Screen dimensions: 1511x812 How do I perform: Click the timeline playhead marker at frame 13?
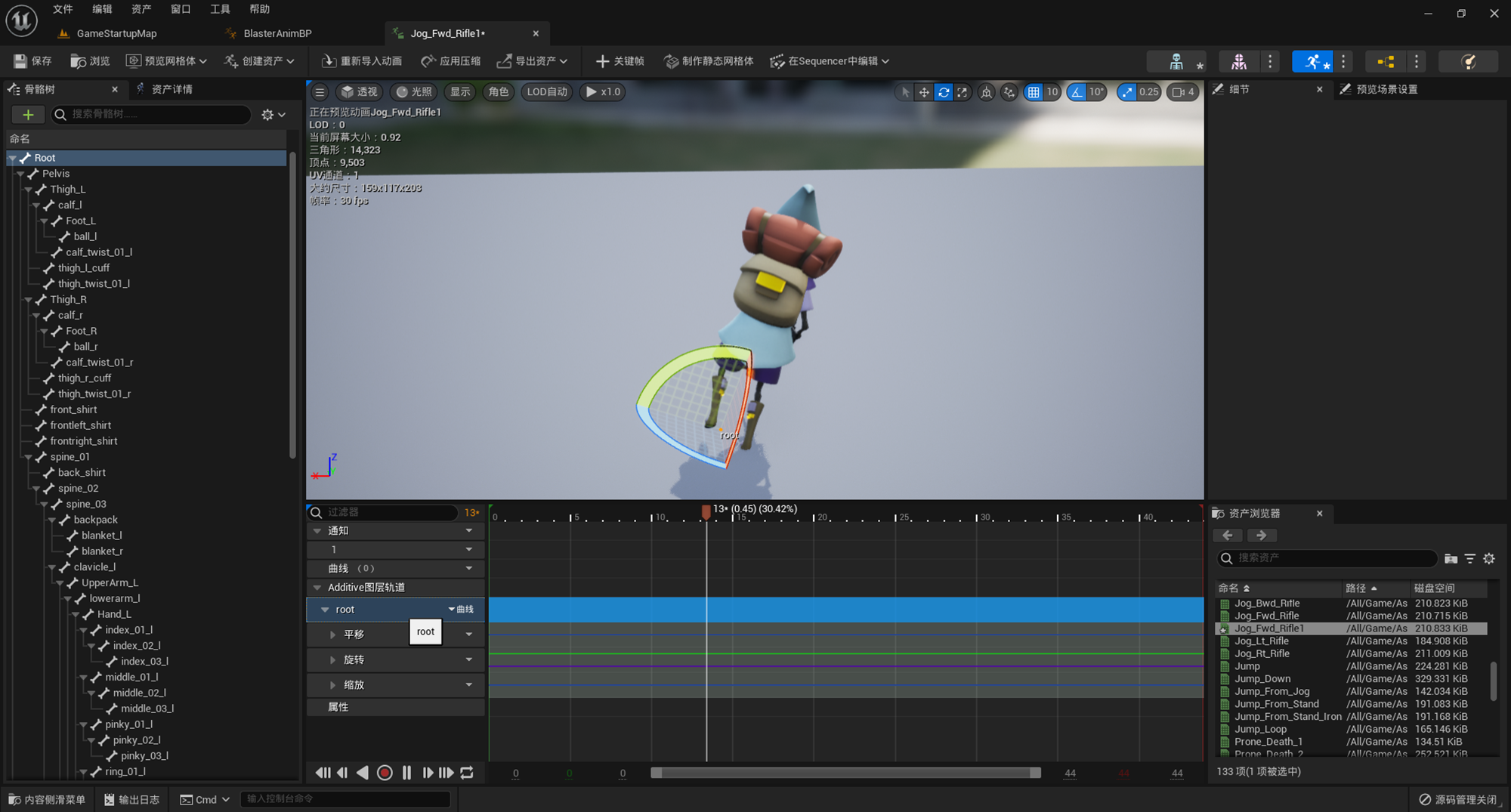(x=706, y=512)
